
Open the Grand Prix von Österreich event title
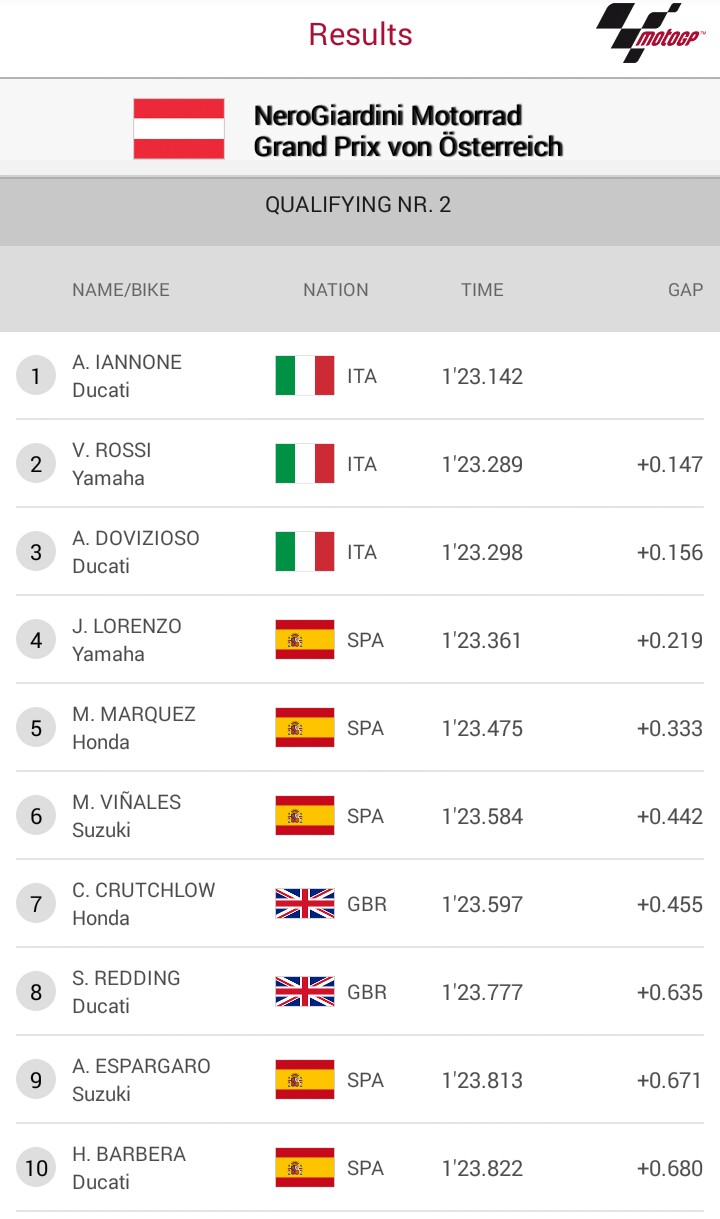pyautogui.click(x=408, y=131)
